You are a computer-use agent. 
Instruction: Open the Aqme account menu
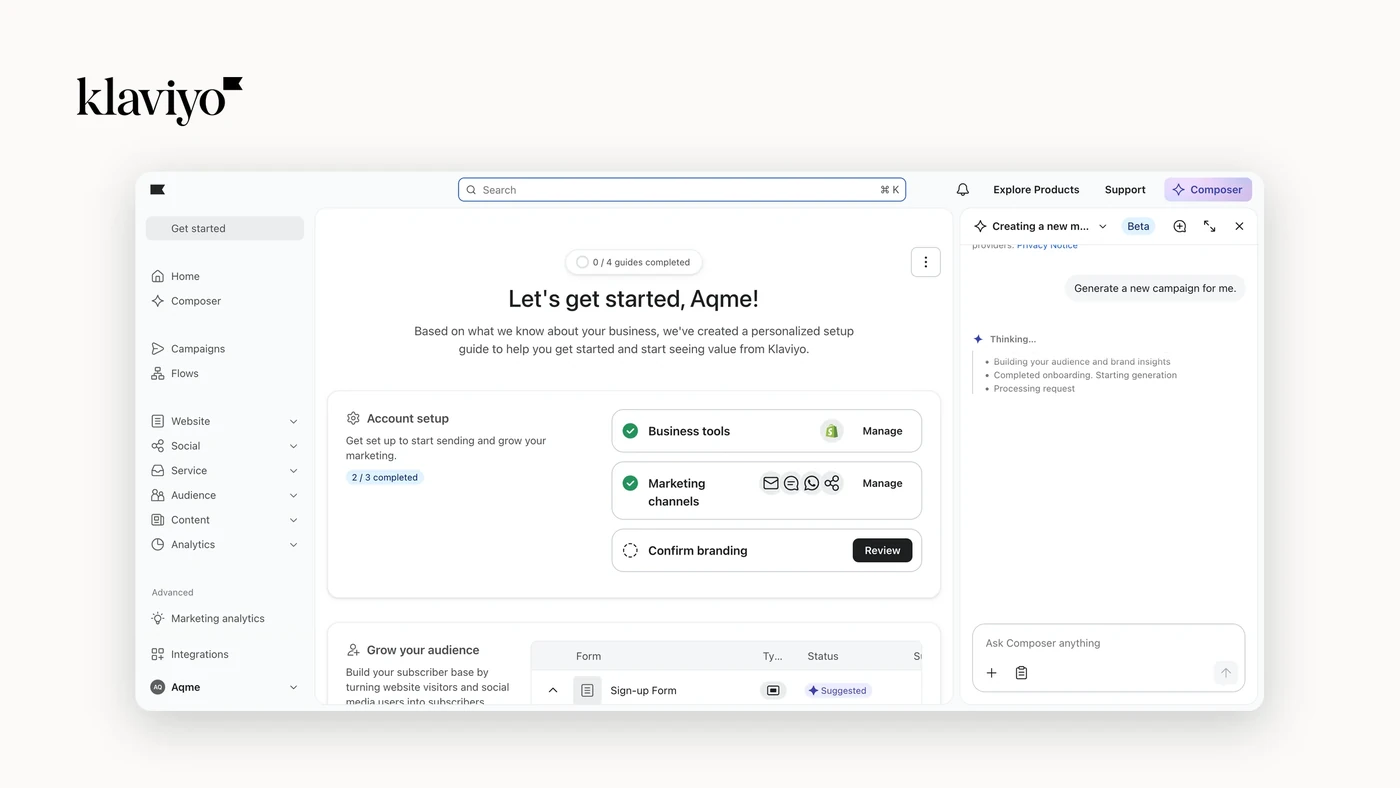point(225,687)
